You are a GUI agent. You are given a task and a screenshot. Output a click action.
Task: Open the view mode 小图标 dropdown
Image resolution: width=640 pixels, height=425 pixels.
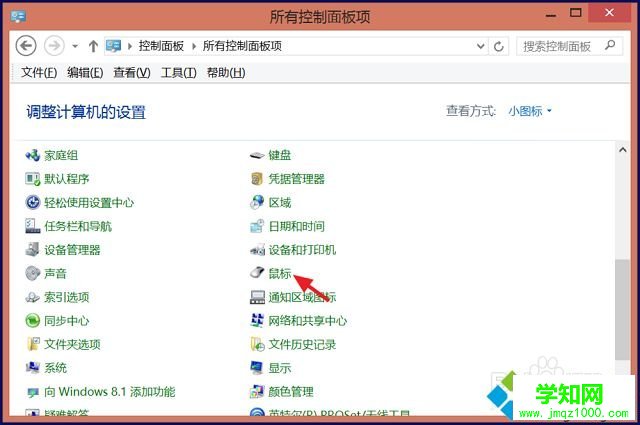click(530, 111)
